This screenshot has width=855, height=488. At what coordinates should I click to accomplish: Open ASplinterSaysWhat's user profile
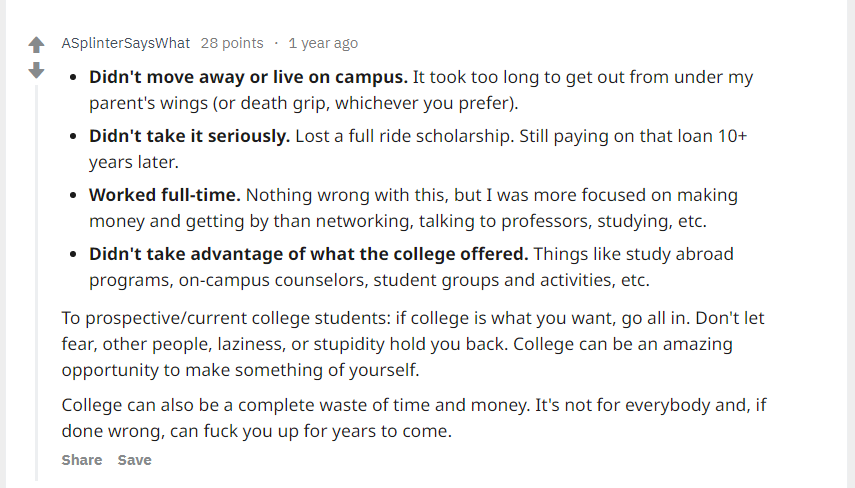pyautogui.click(x=125, y=43)
